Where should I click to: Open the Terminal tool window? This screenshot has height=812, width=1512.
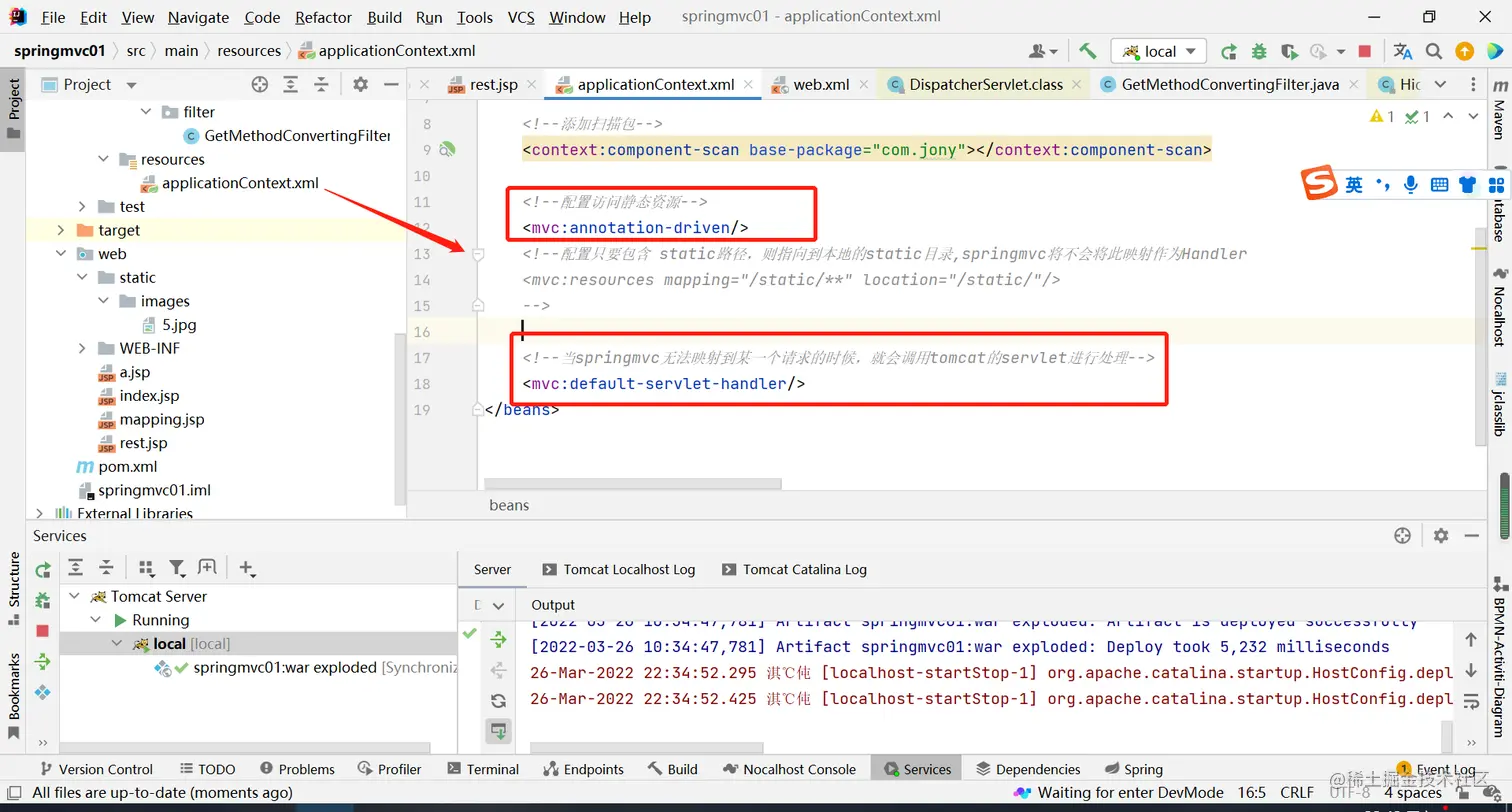[x=483, y=769]
